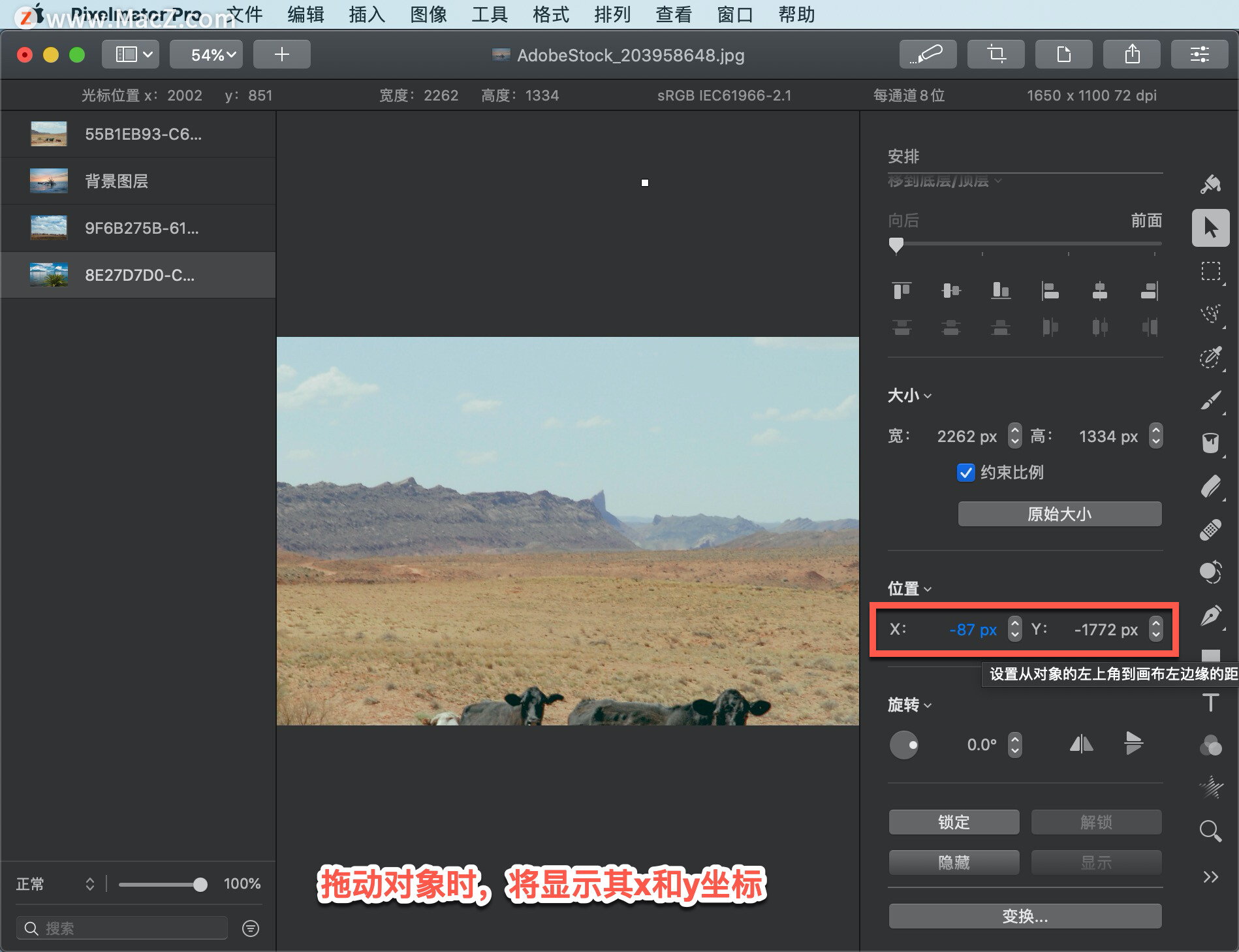Click the width value stepper
Viewport: 1239px width, 952px height.
coord(1014,436)
